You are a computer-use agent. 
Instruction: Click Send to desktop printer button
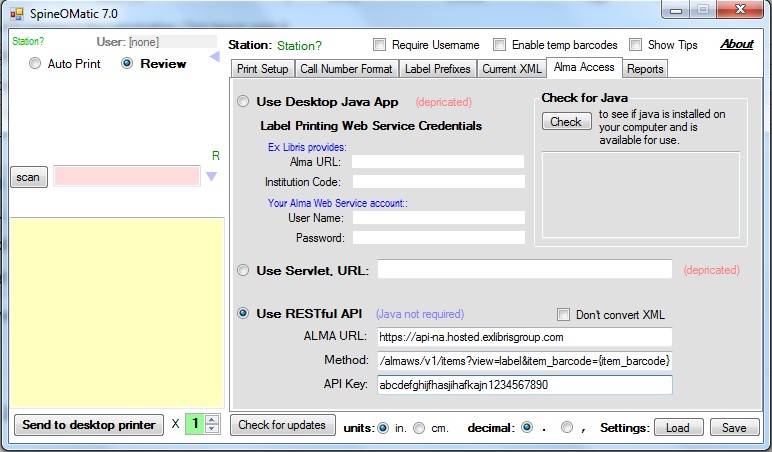coord(89,425)
